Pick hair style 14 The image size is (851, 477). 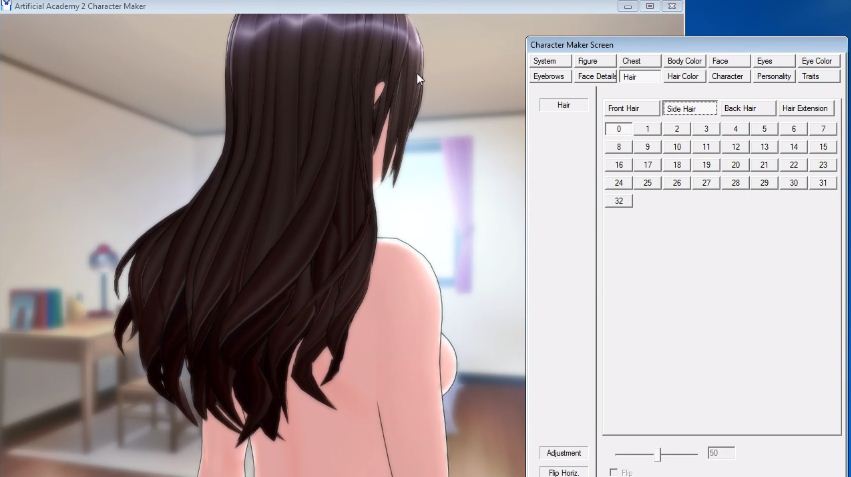[793, 147]
